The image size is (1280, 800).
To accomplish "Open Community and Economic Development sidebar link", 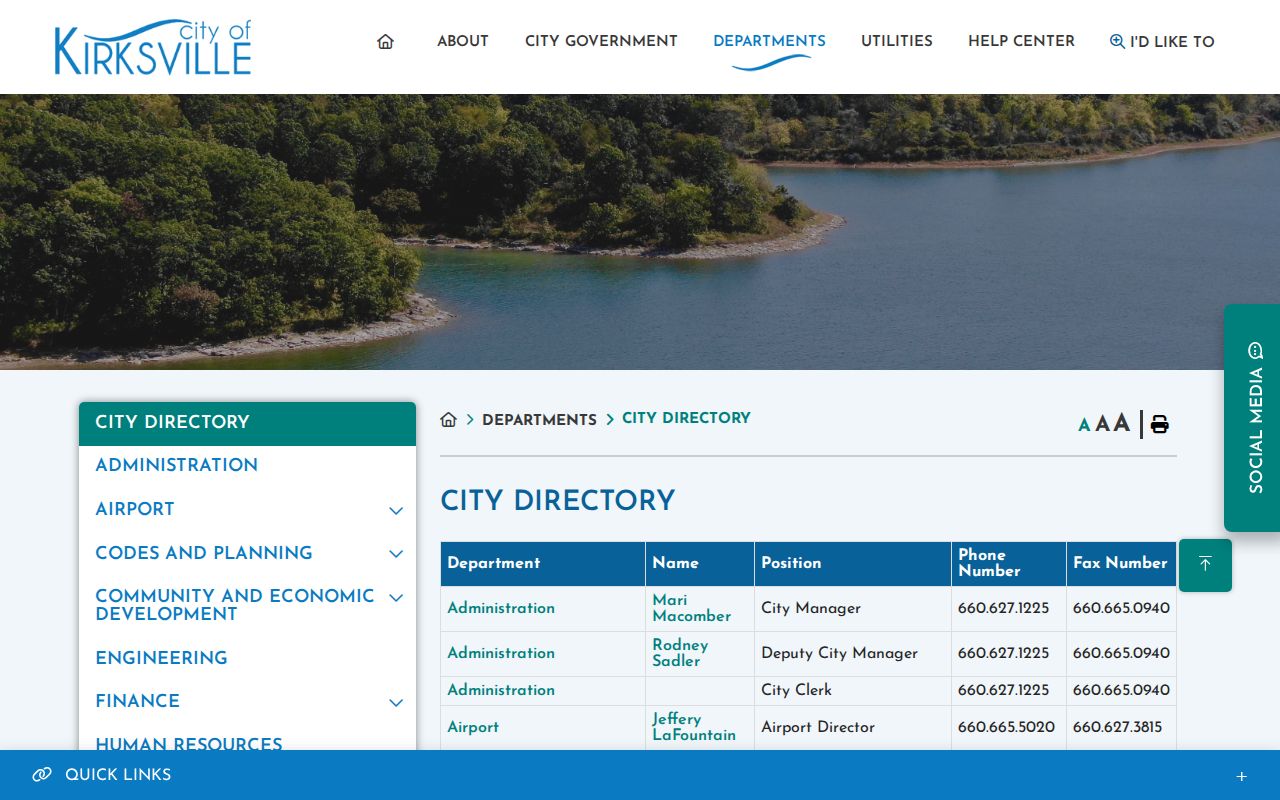I will pos(235,605).
